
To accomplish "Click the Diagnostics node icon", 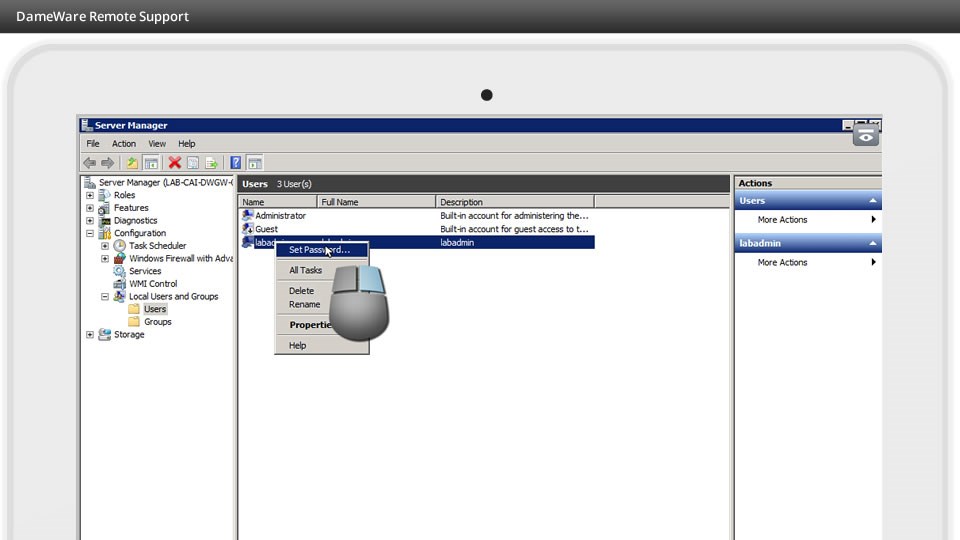I will tap(105, 220).
